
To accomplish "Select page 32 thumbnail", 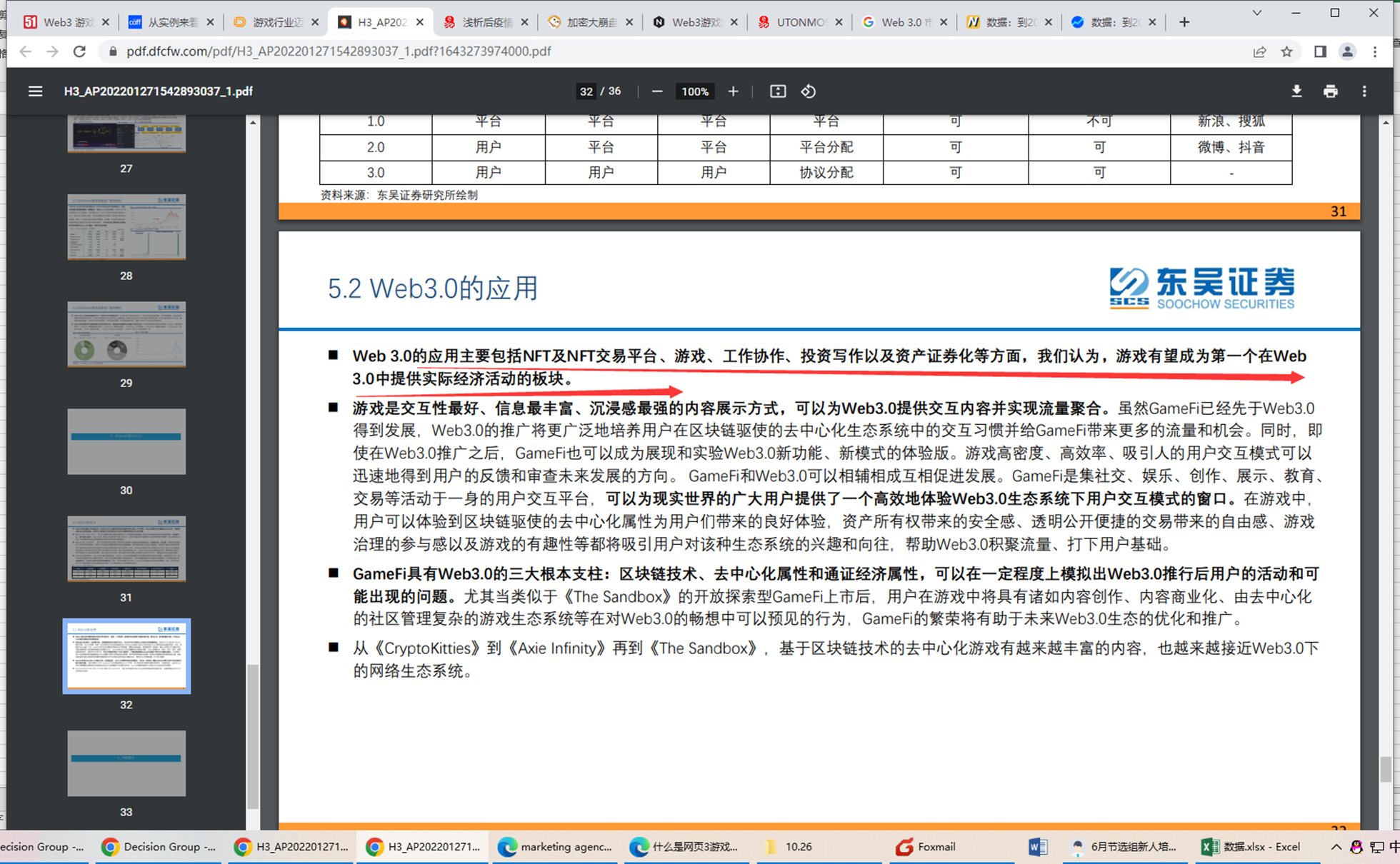I will tap(126, 656).
